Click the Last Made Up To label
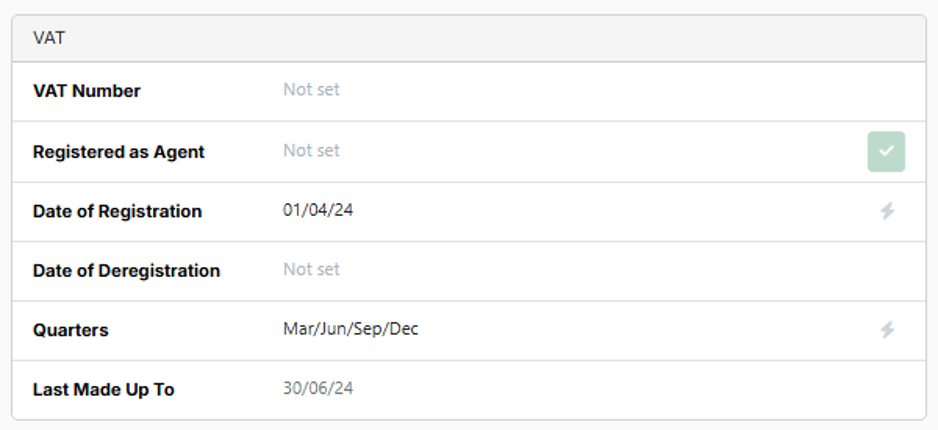This screenshot has height=430, width=938. pos(103,390)
